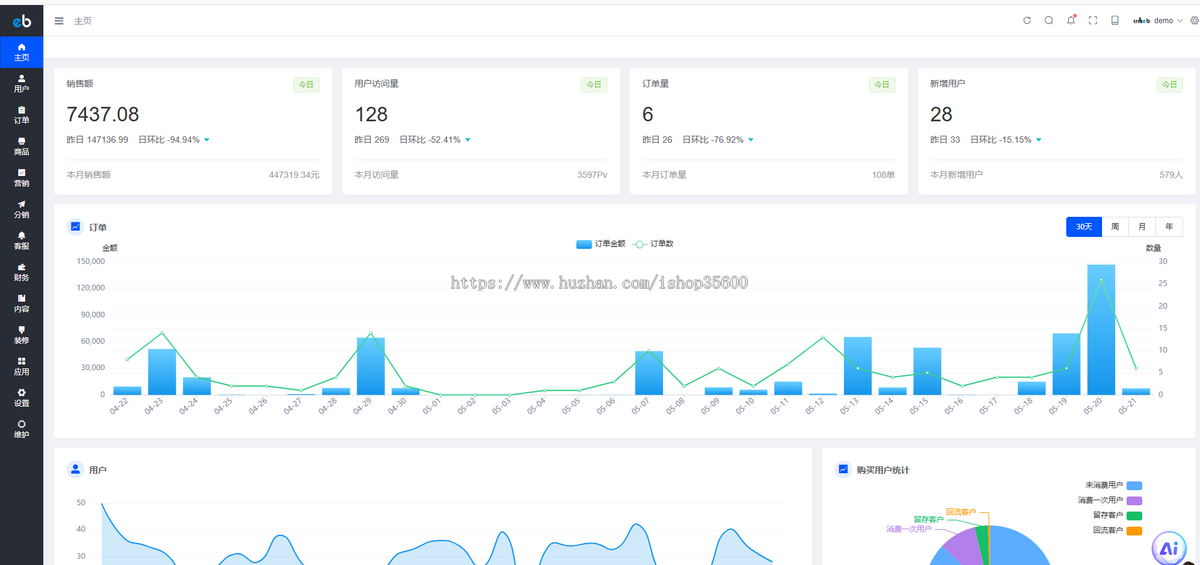
Task: Toggle 回流客户 legend entry
Action: pyautogui.click(x=1117, y=531)
